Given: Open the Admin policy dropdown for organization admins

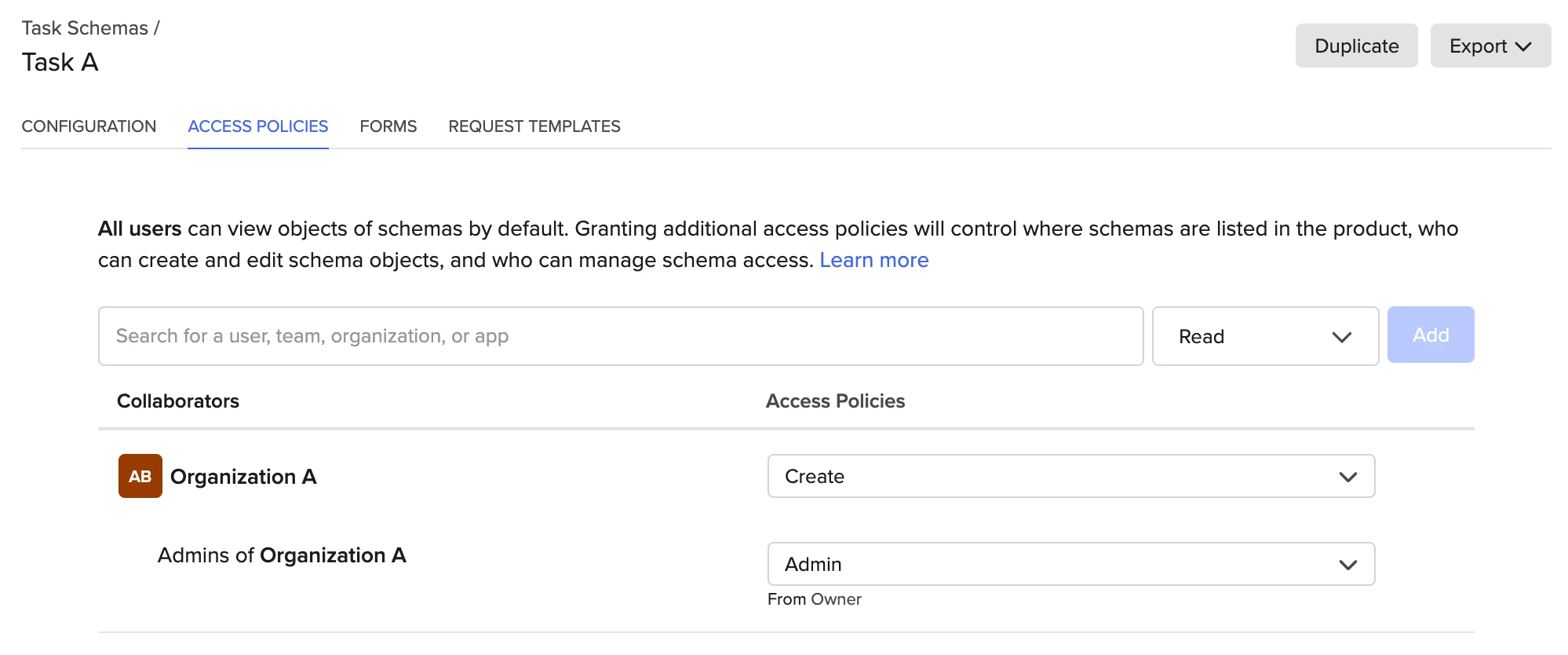Looking at the screenshot, I should tap(1071, 564).
